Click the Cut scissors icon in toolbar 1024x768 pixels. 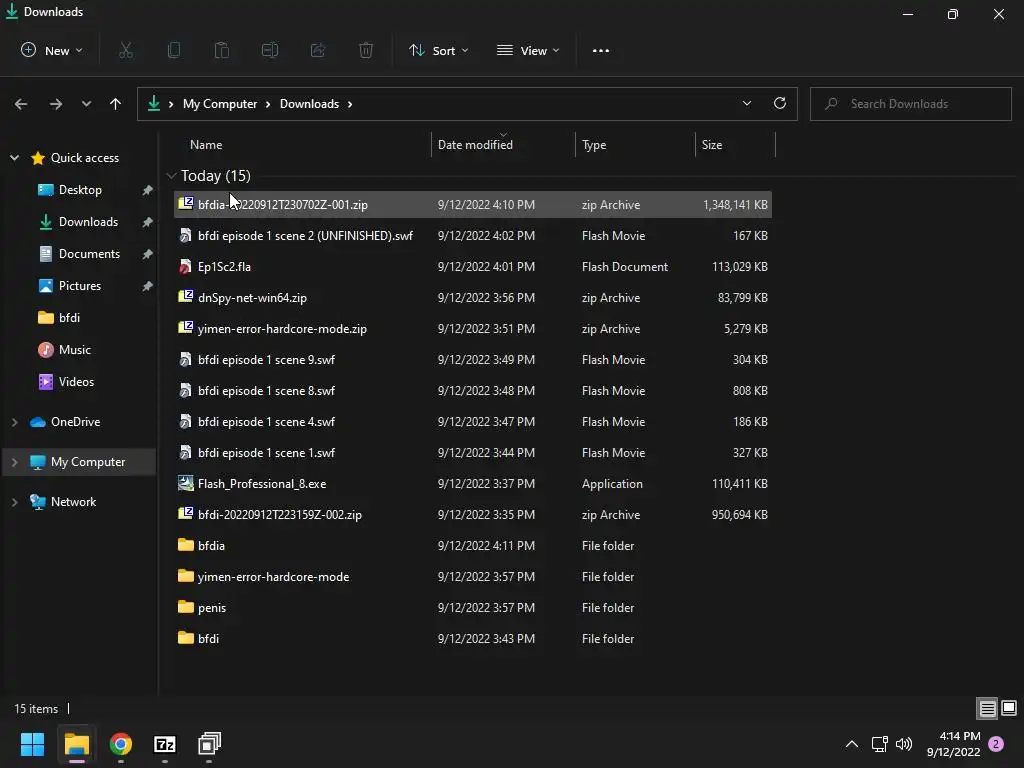click(126, 50)
